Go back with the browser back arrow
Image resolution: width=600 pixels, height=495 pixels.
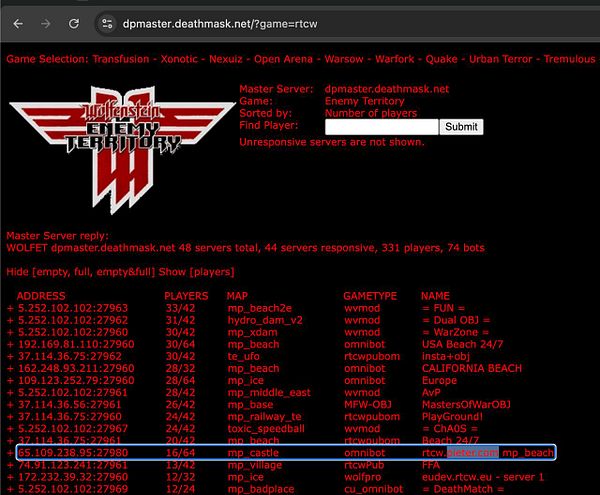pyautogui.click(x=18, y=24)
